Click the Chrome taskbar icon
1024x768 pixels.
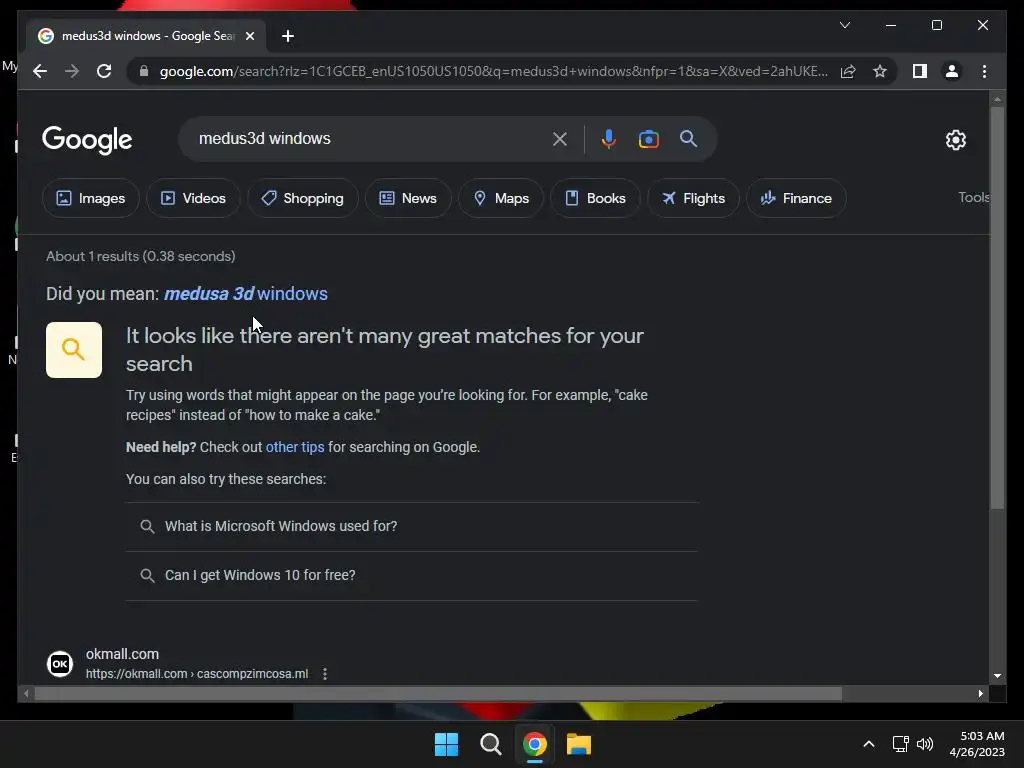534,744
